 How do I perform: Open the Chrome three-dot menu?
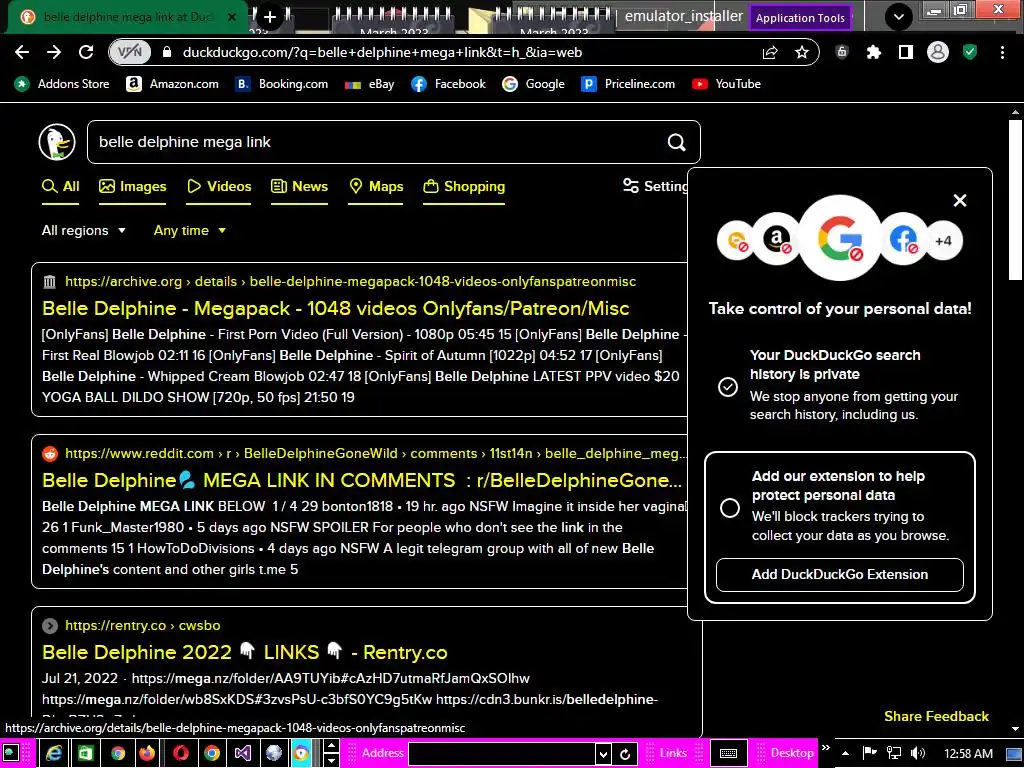[x=1002, y=52]
